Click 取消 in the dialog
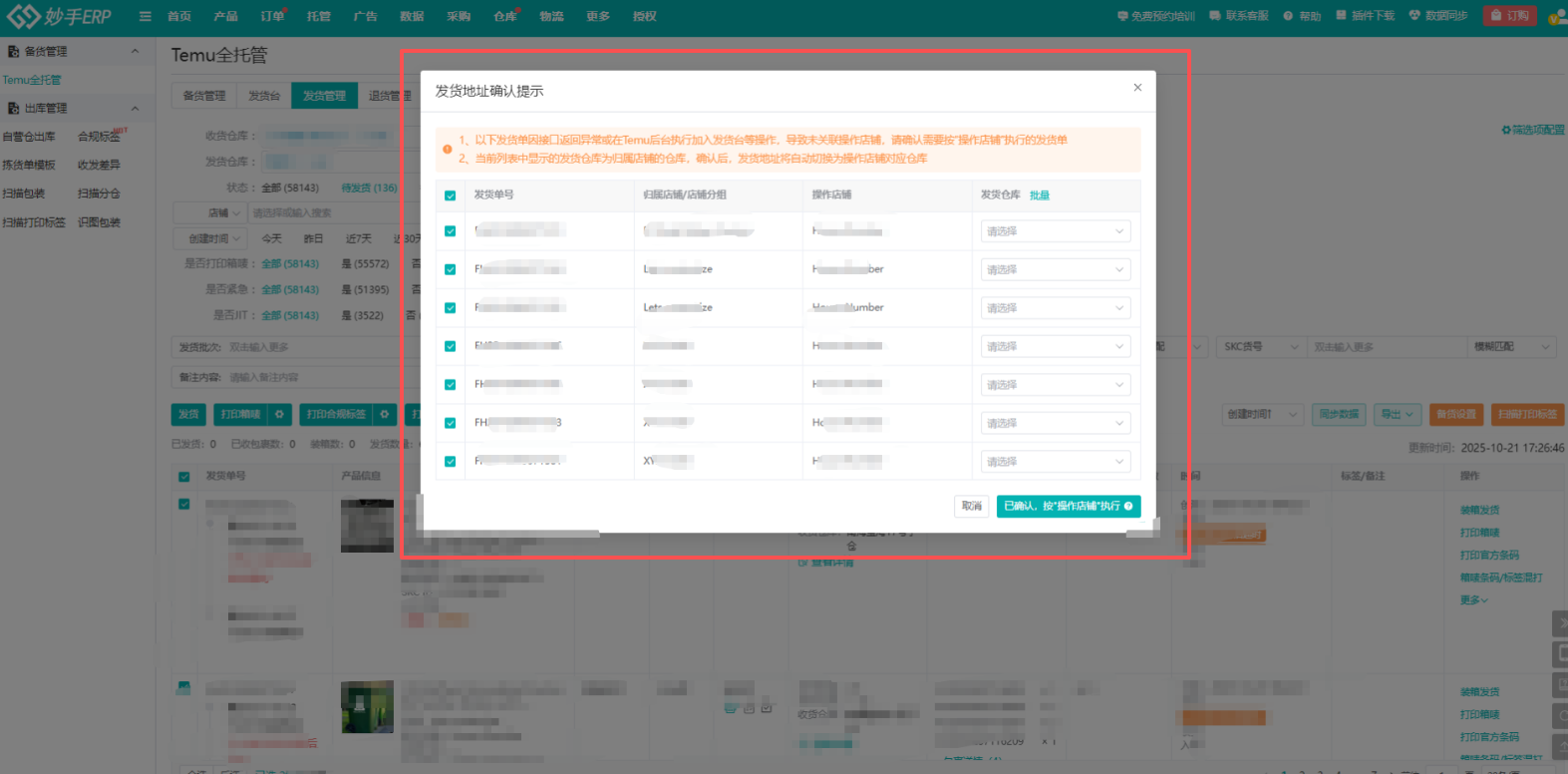 tap(972, 507)
